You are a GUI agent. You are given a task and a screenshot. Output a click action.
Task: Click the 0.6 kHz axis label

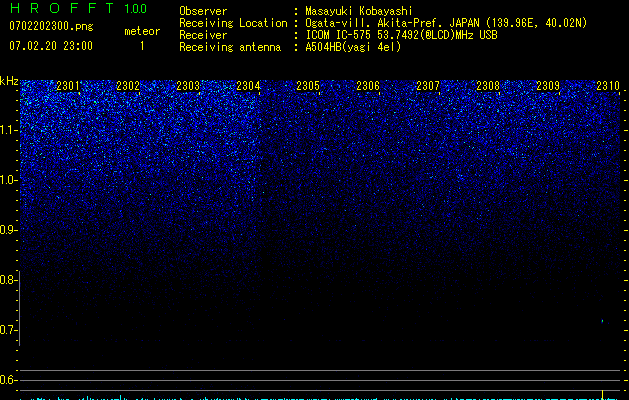[8, 380]
